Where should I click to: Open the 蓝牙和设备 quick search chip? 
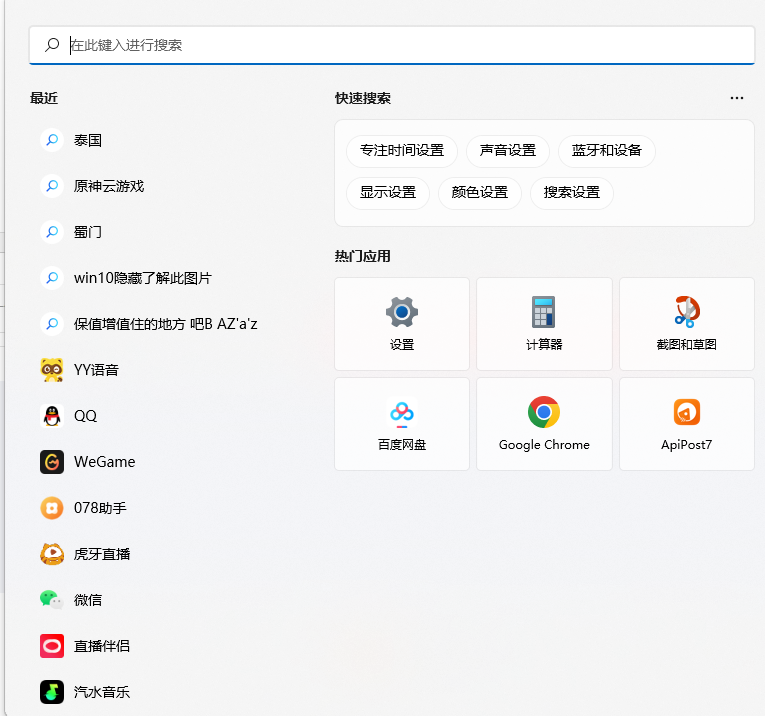pos(606,151)
